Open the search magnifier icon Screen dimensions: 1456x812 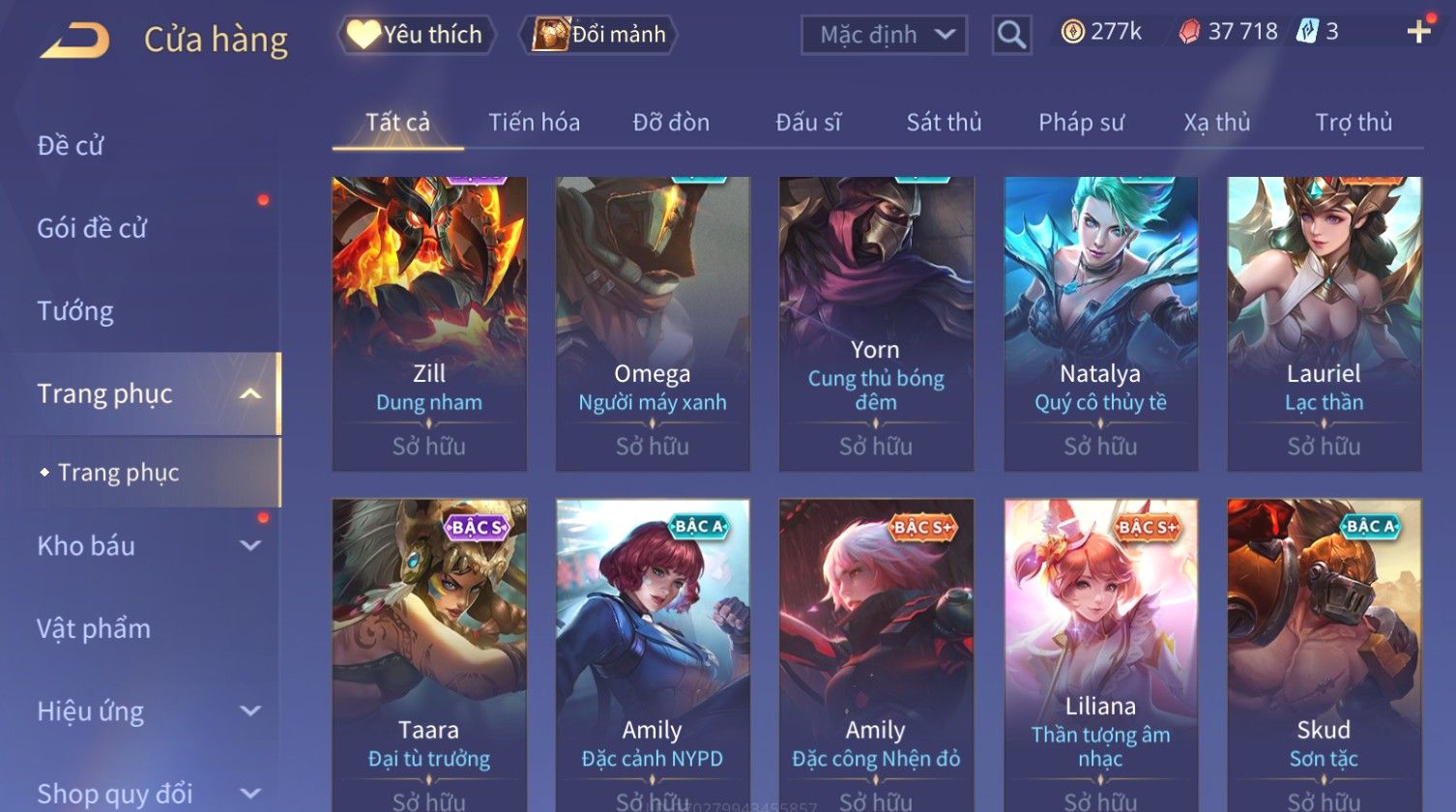tap(1011, 35)
